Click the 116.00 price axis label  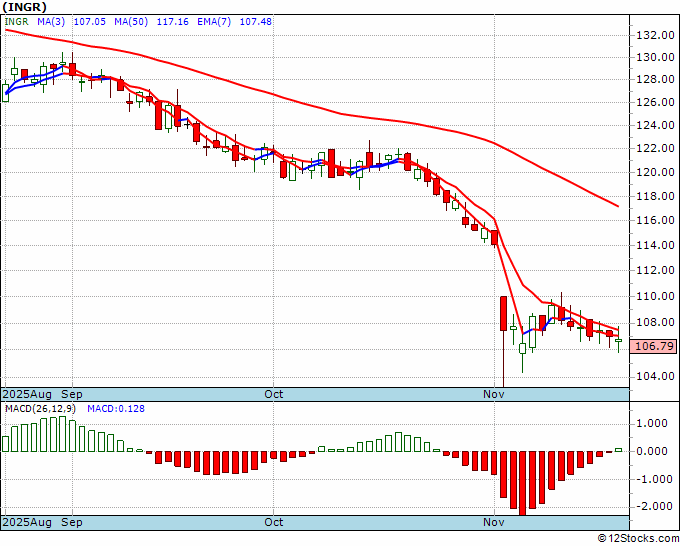[x=655, y=220]
